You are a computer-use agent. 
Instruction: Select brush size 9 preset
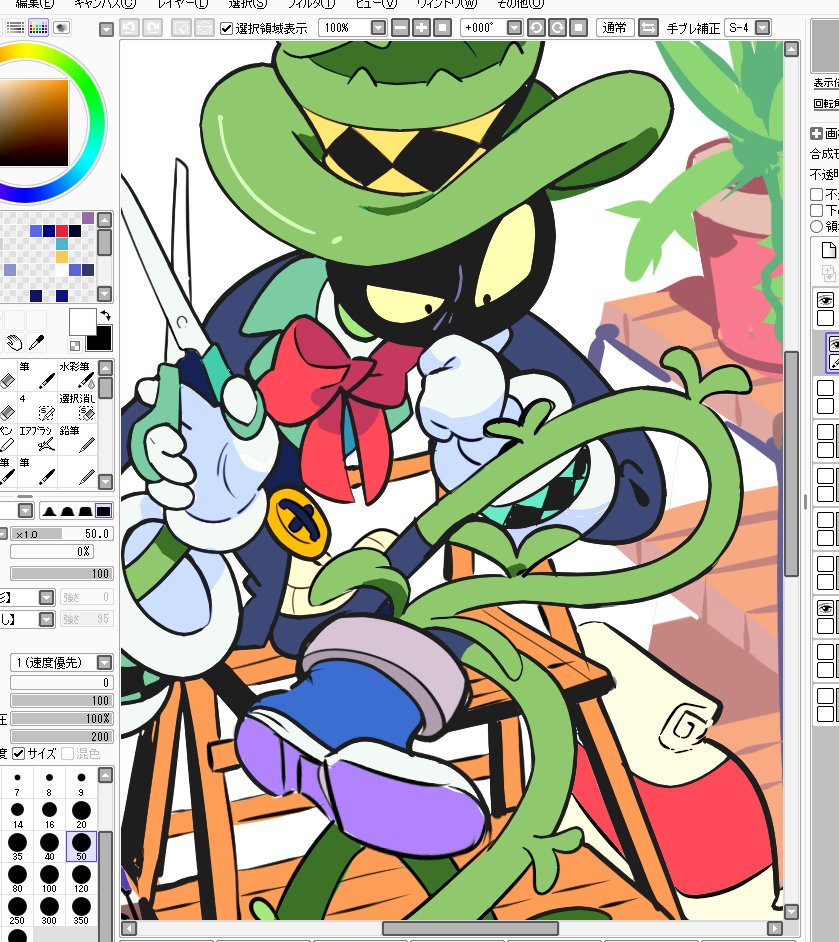tap(81, 782)
